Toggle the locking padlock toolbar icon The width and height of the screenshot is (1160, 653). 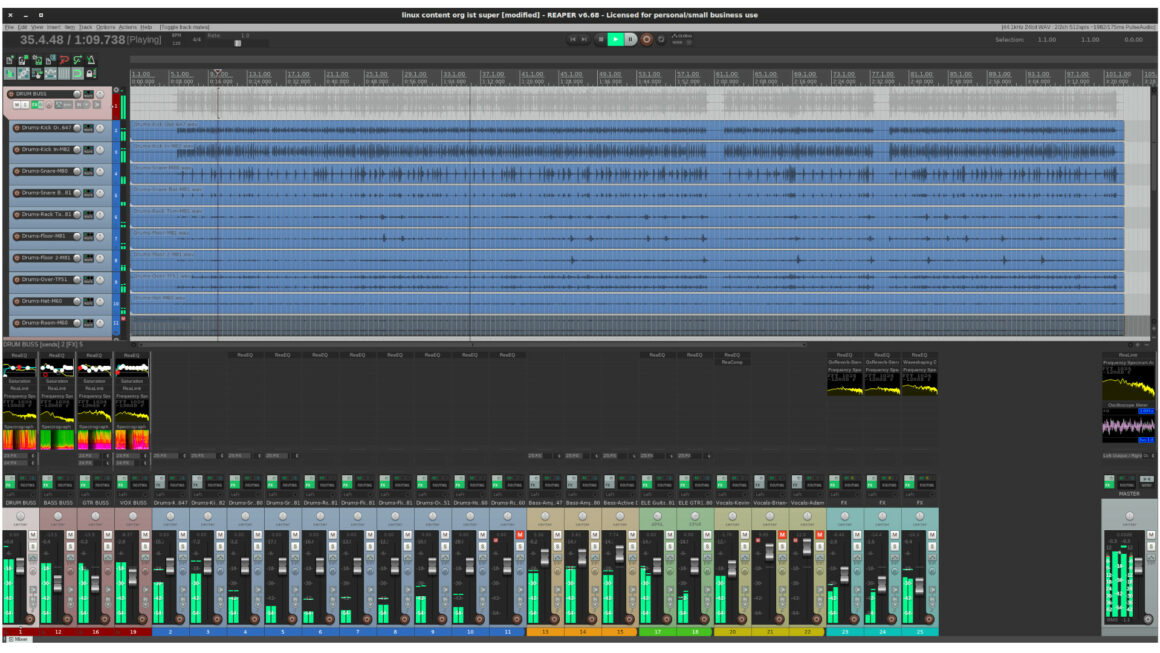(91, 73)
